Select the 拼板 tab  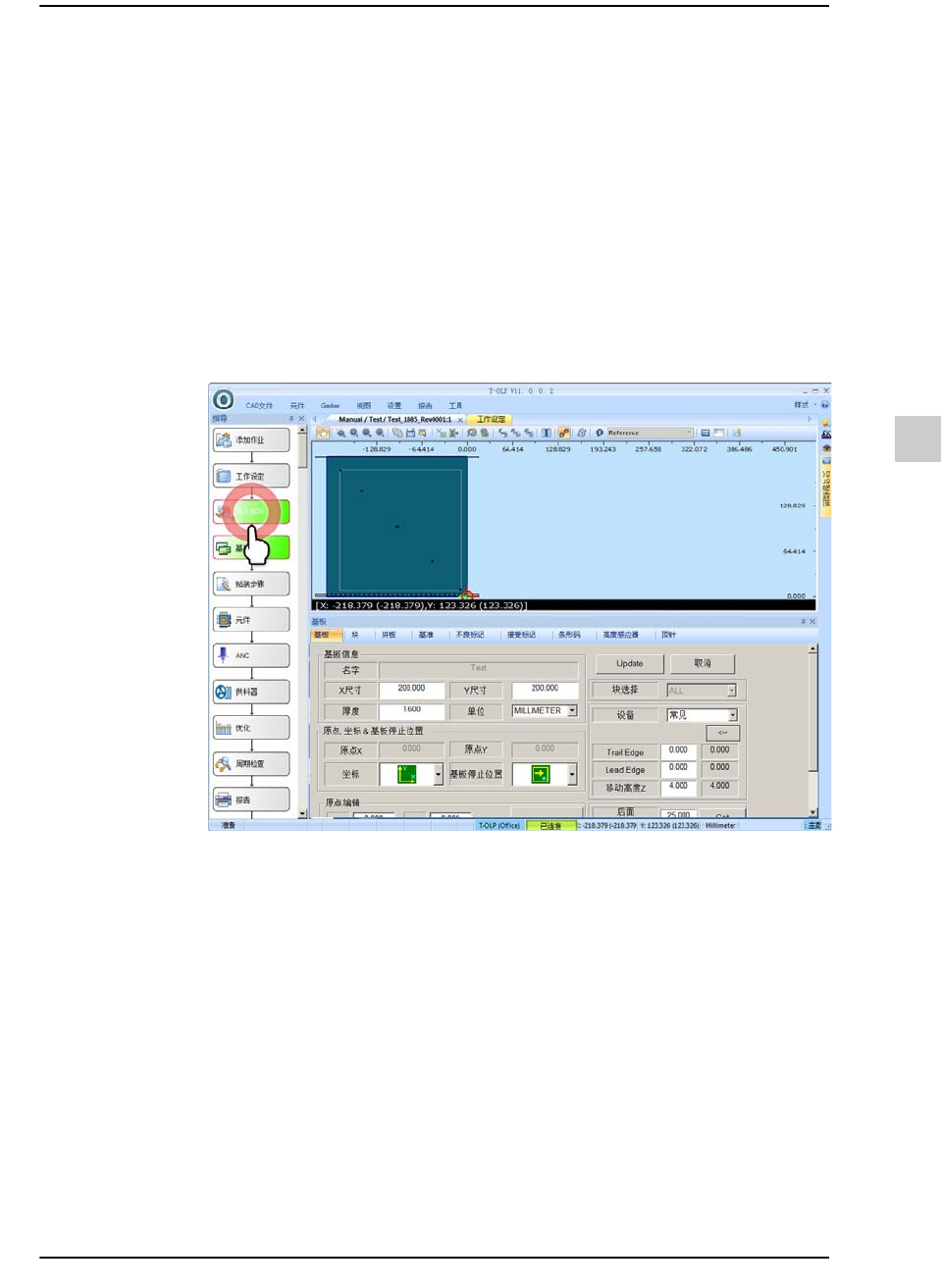pyautogui.click(x=389, y=635)
